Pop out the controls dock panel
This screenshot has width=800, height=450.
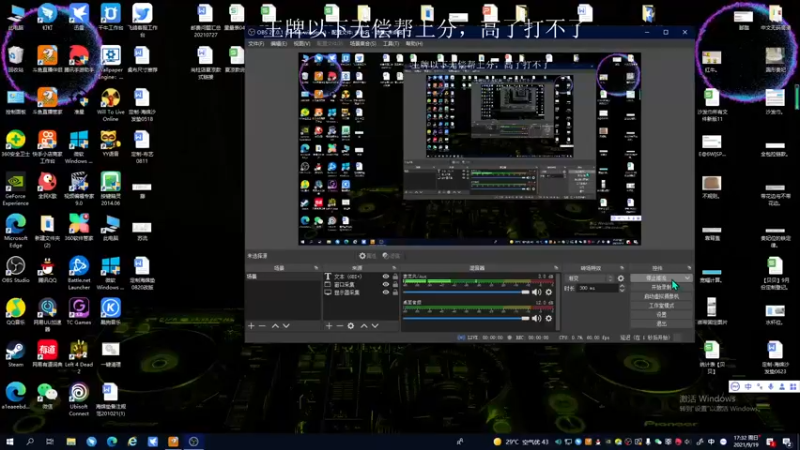coord(689,268)
